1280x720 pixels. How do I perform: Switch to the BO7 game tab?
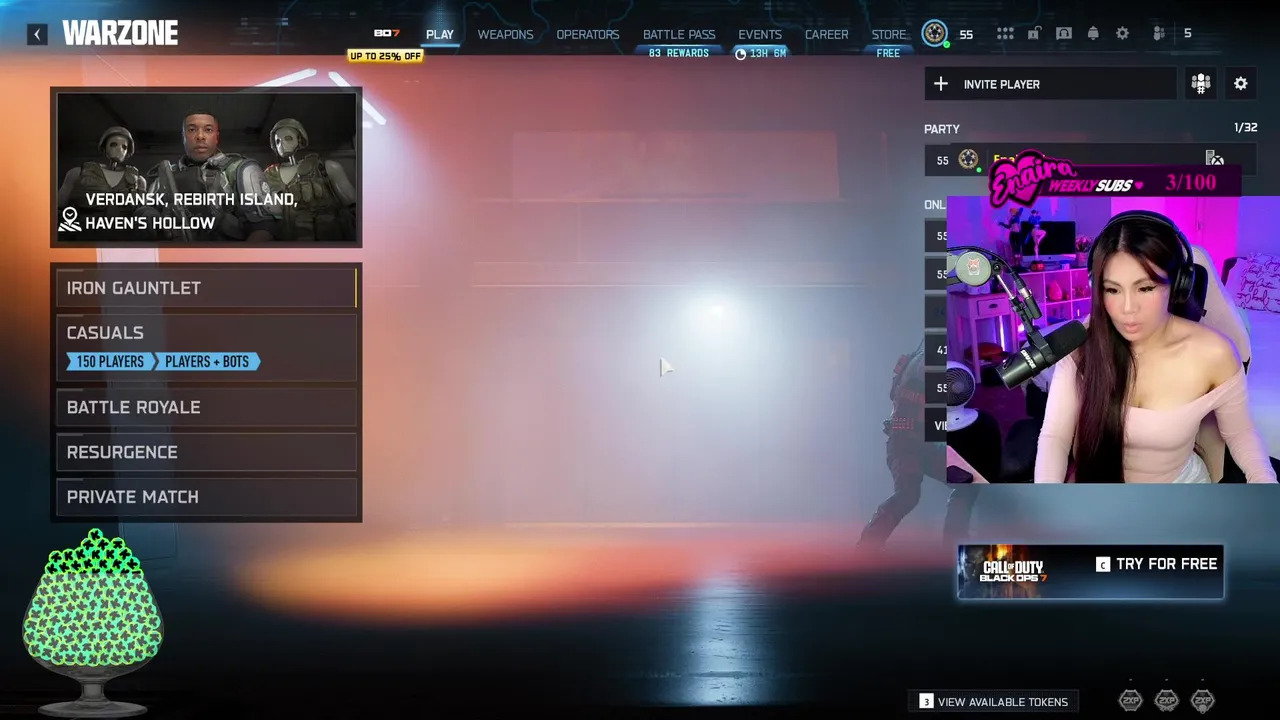point(386,34)
